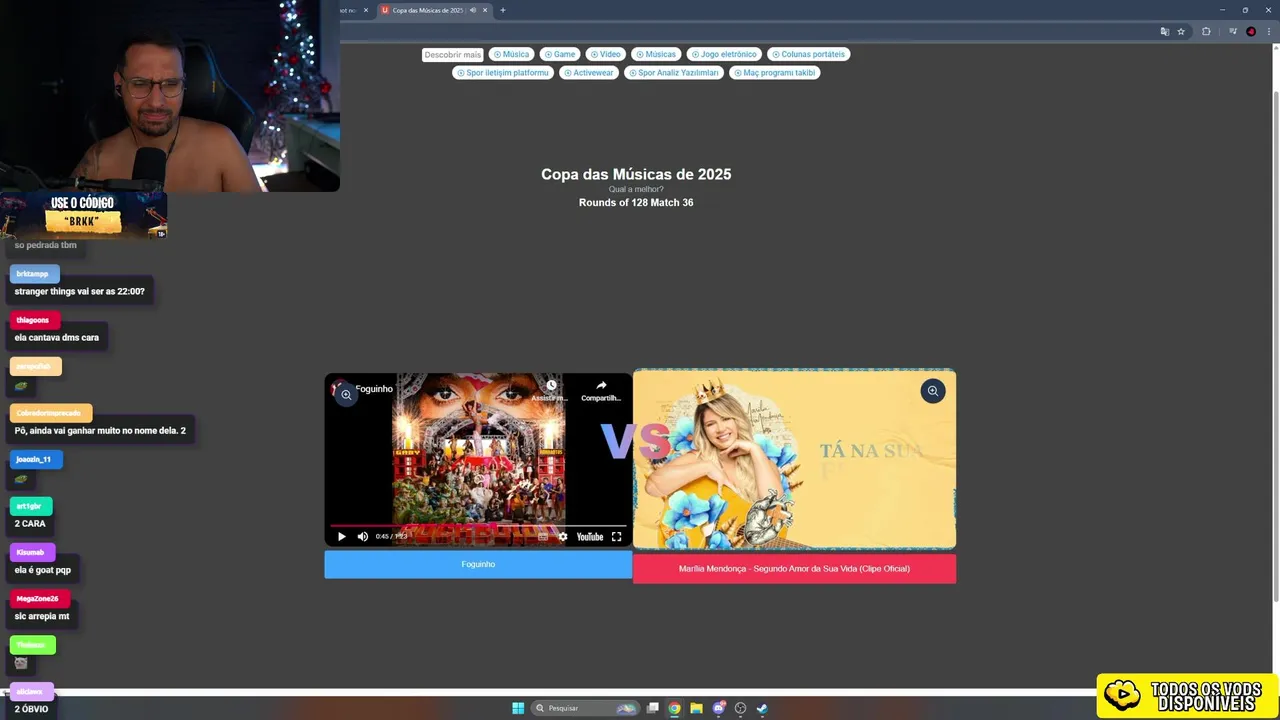Click chat message sic arrepia mt

pos(42,616)
